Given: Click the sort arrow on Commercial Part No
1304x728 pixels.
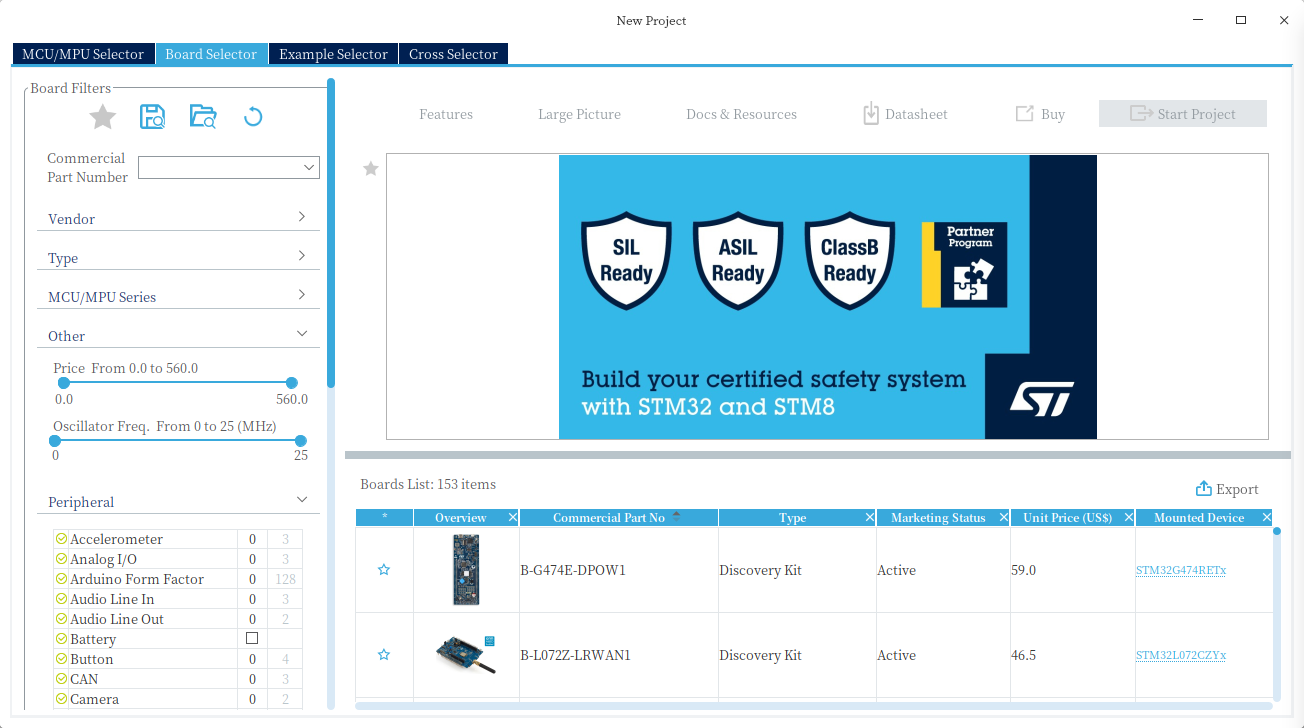Looking at the screenshot, I should pos(676,516).
